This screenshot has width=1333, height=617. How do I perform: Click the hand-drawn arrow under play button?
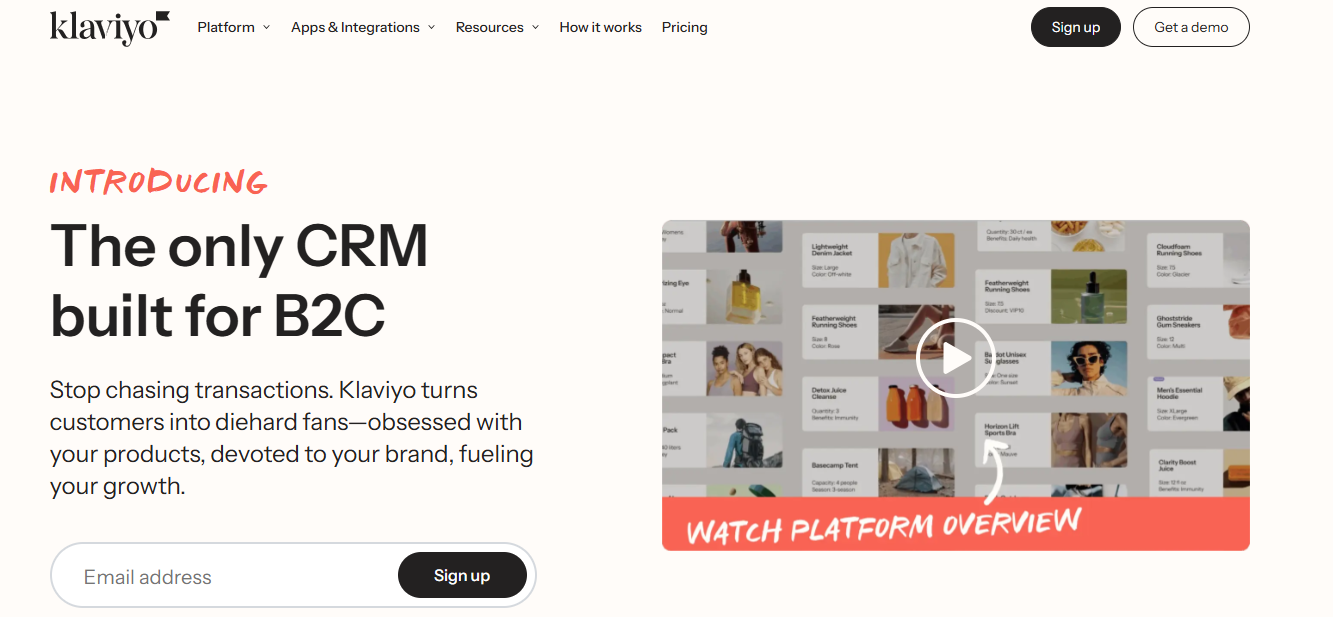[x=992, y=472]
